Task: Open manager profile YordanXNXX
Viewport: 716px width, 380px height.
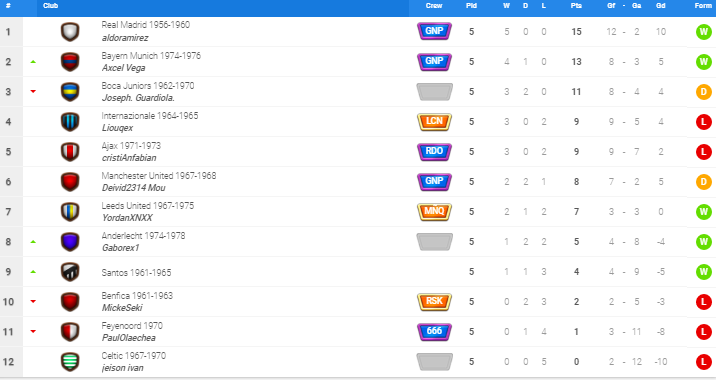Action: click(127, 218)
